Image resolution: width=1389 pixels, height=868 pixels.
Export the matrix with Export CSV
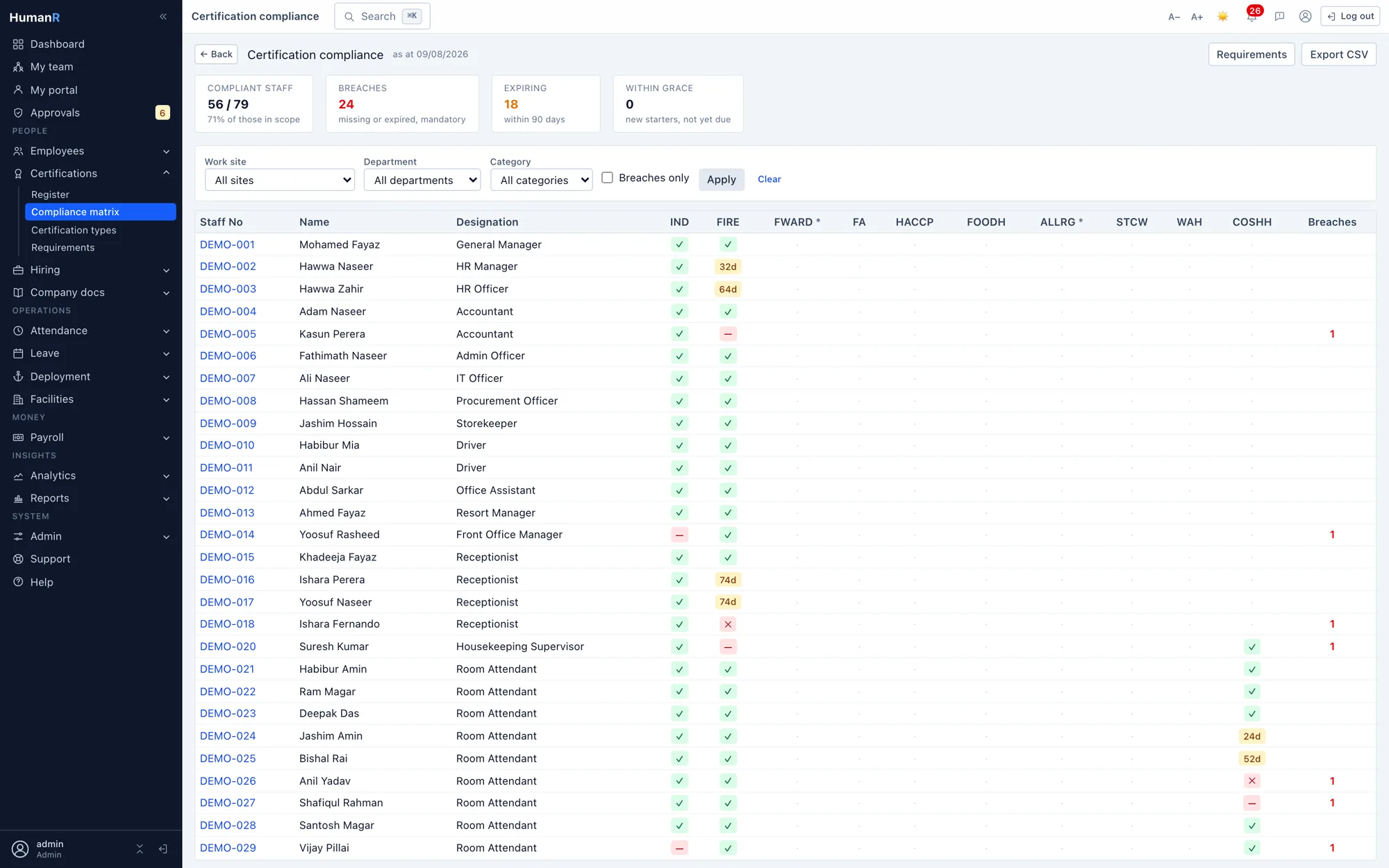(x=1338, y=54)
